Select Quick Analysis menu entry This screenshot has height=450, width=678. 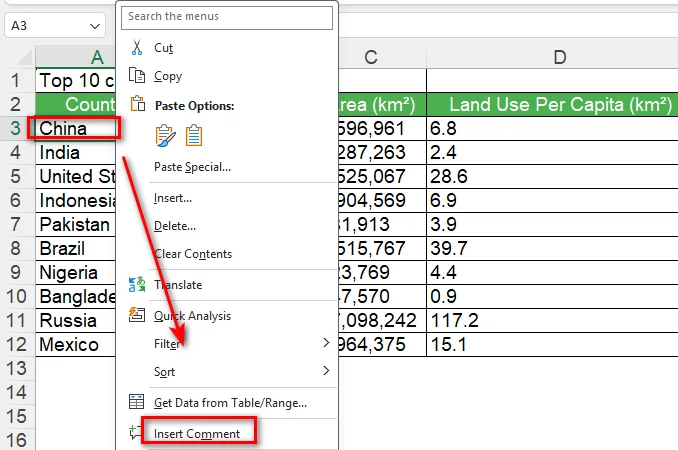(x=192, y=316)
